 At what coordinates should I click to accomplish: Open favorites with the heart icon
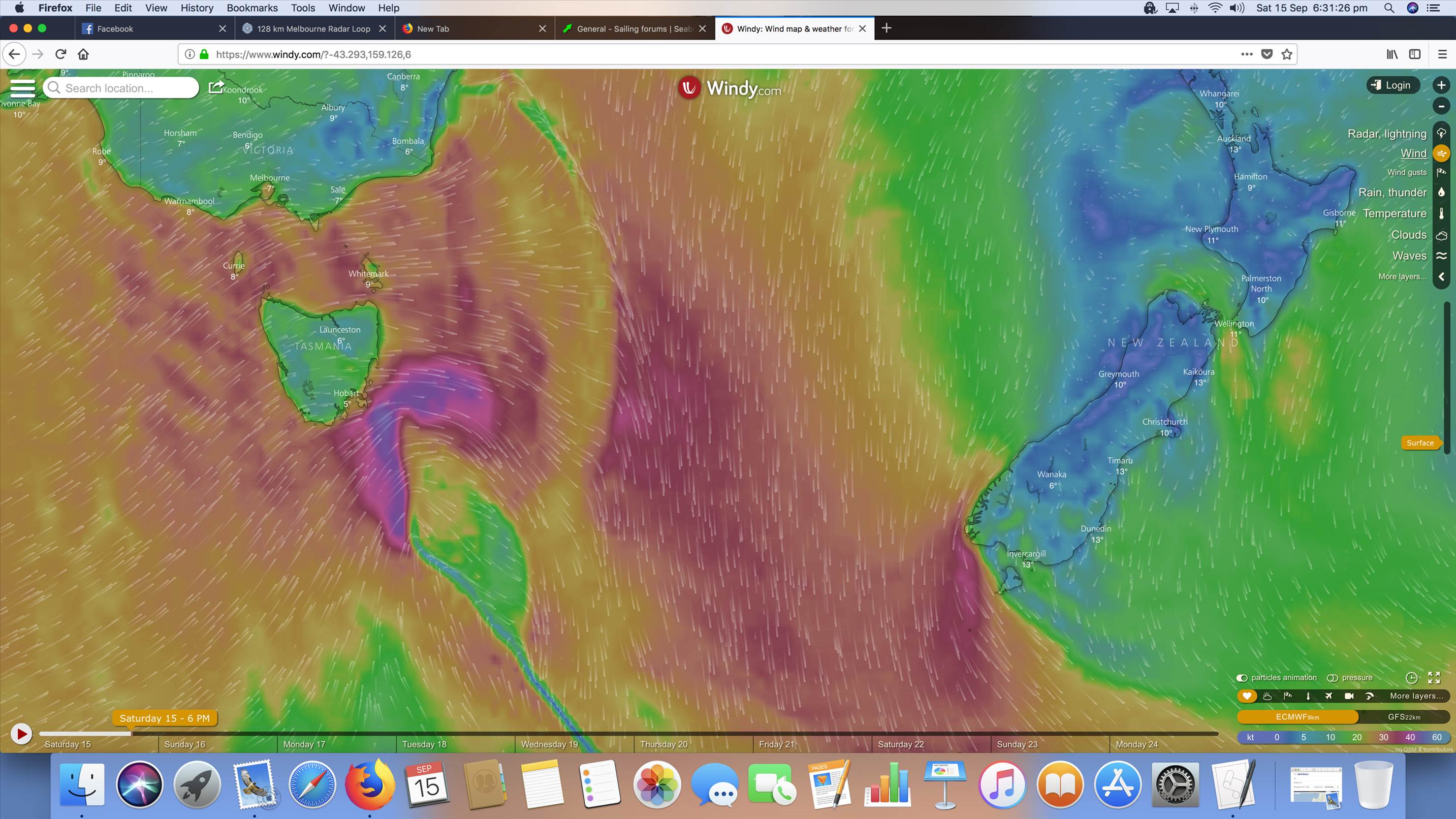pos(1247,696)
